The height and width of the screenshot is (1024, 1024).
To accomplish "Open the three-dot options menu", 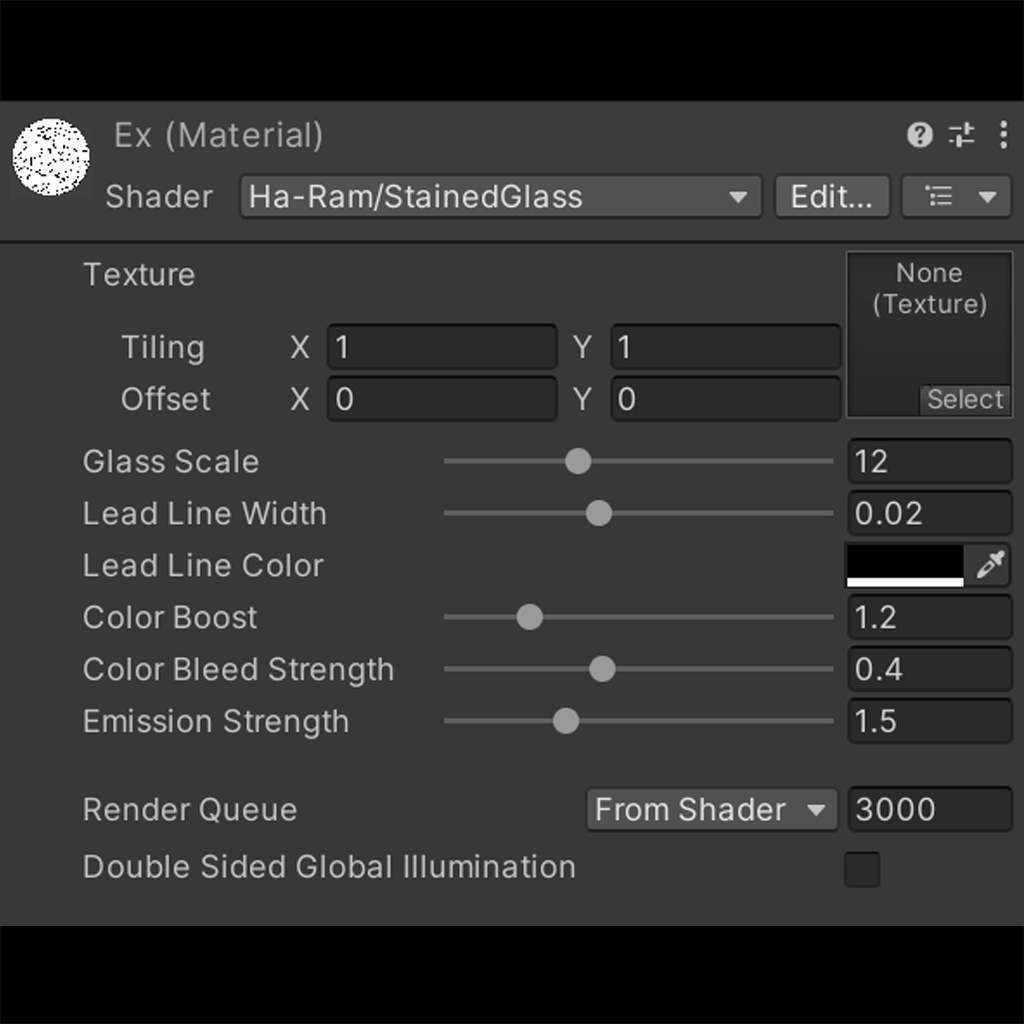I will pyautogui.click(x=1003, y=135).
